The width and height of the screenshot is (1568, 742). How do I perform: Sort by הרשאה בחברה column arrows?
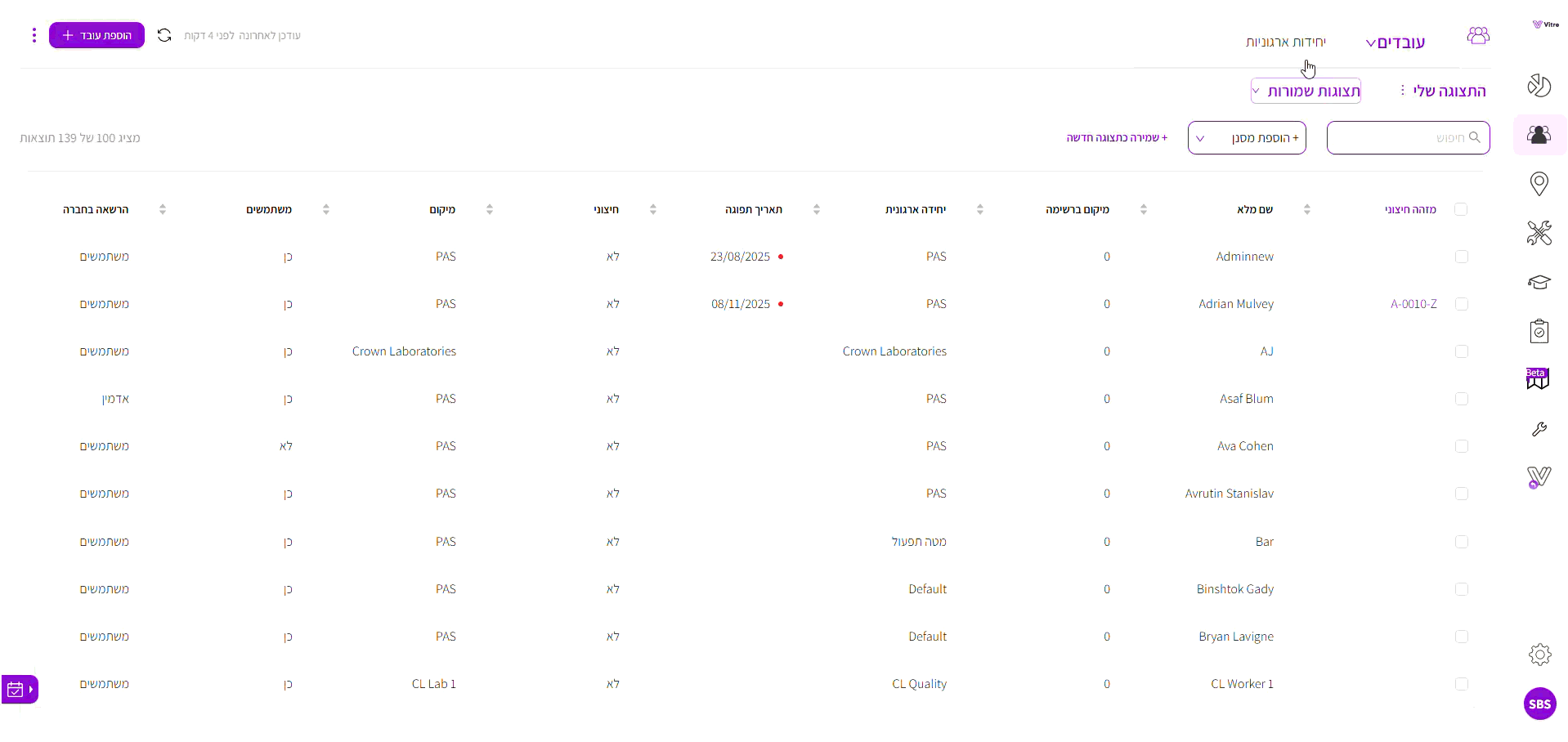163,209
